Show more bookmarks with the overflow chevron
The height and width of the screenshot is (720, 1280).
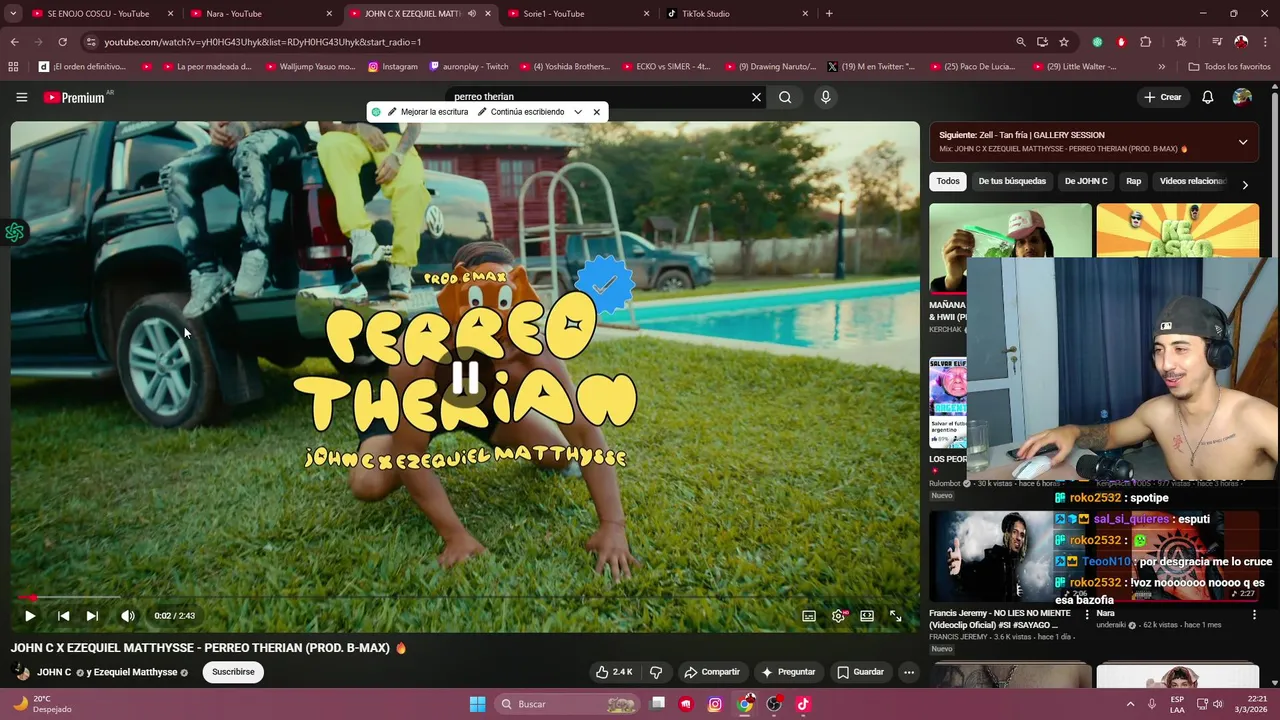pos(1161,67)
